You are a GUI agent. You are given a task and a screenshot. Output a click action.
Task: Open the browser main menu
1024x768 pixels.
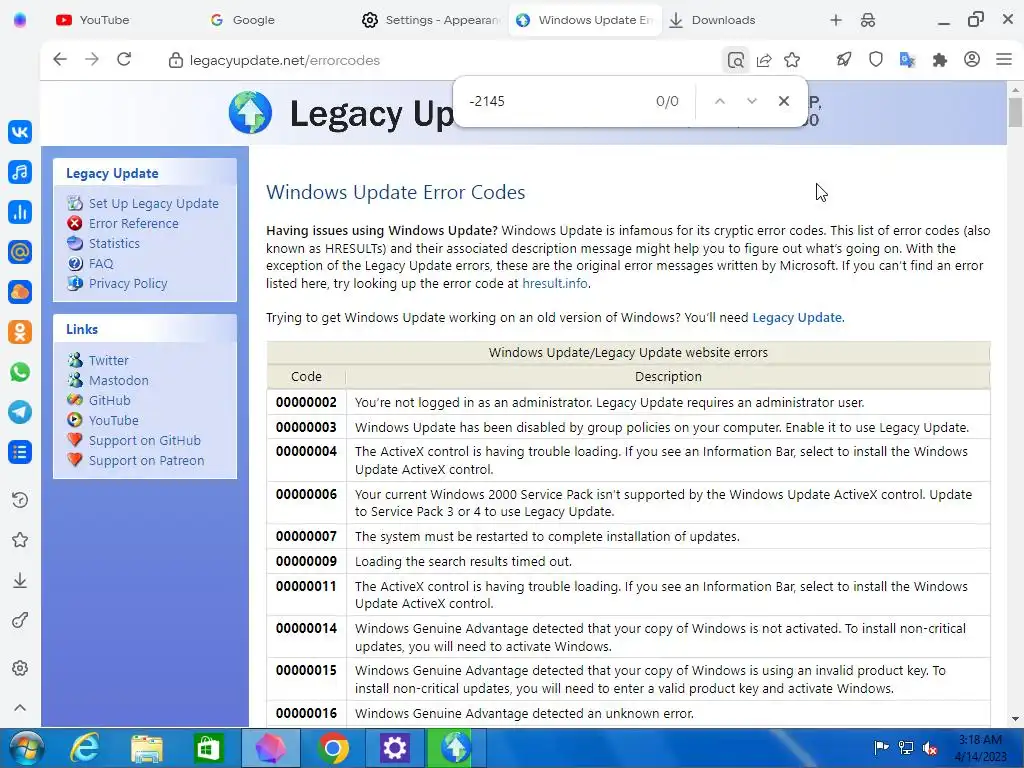[1004, 59]
